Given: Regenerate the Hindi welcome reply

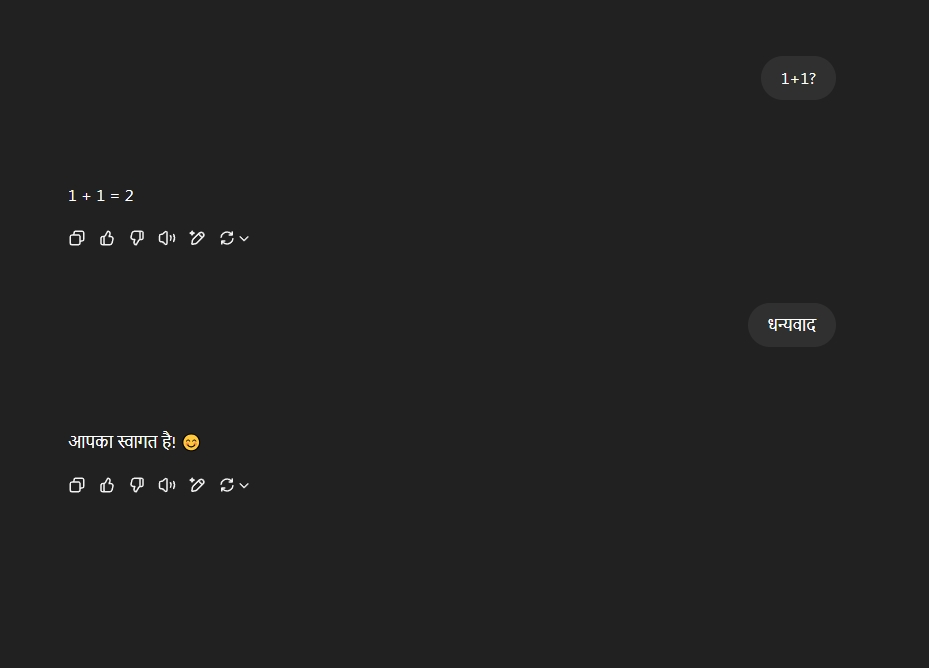Looking at the screenshot, I should coord(227,485).
